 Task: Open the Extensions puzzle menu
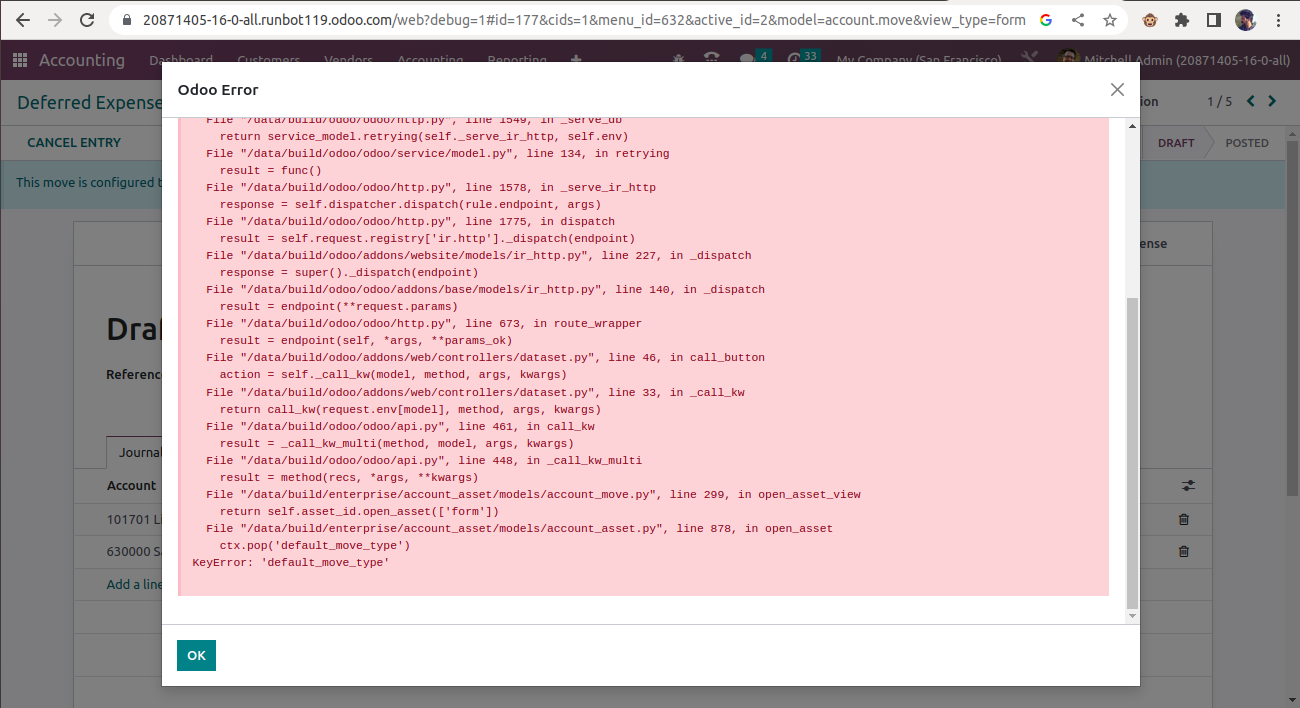point(1183,20)
